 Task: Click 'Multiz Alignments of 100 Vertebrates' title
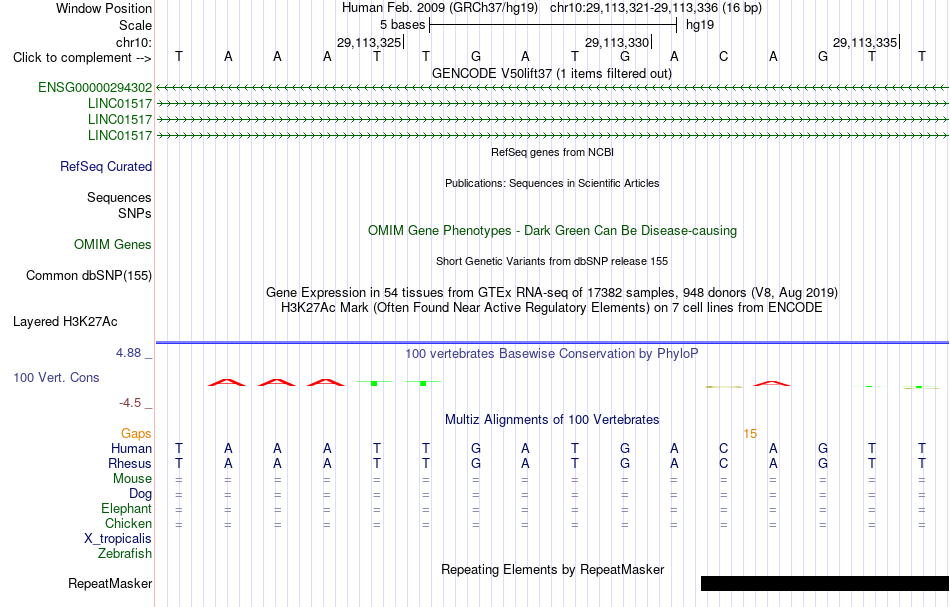tap(552, 419)
